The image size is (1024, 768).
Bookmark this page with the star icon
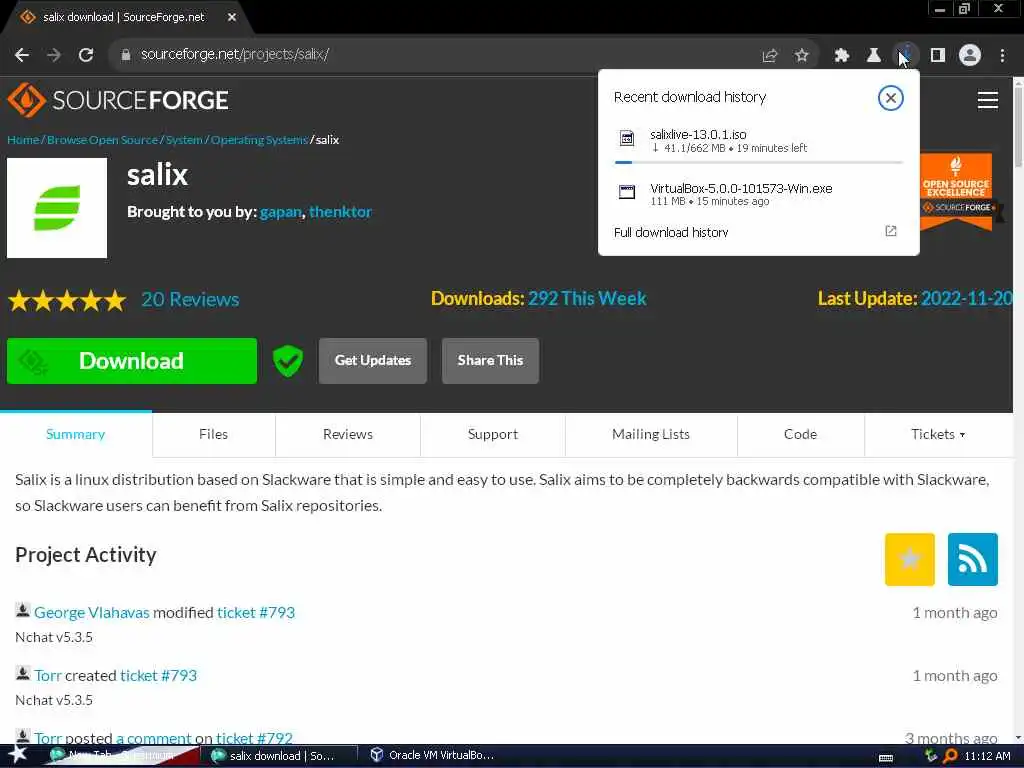coord(802,56)
